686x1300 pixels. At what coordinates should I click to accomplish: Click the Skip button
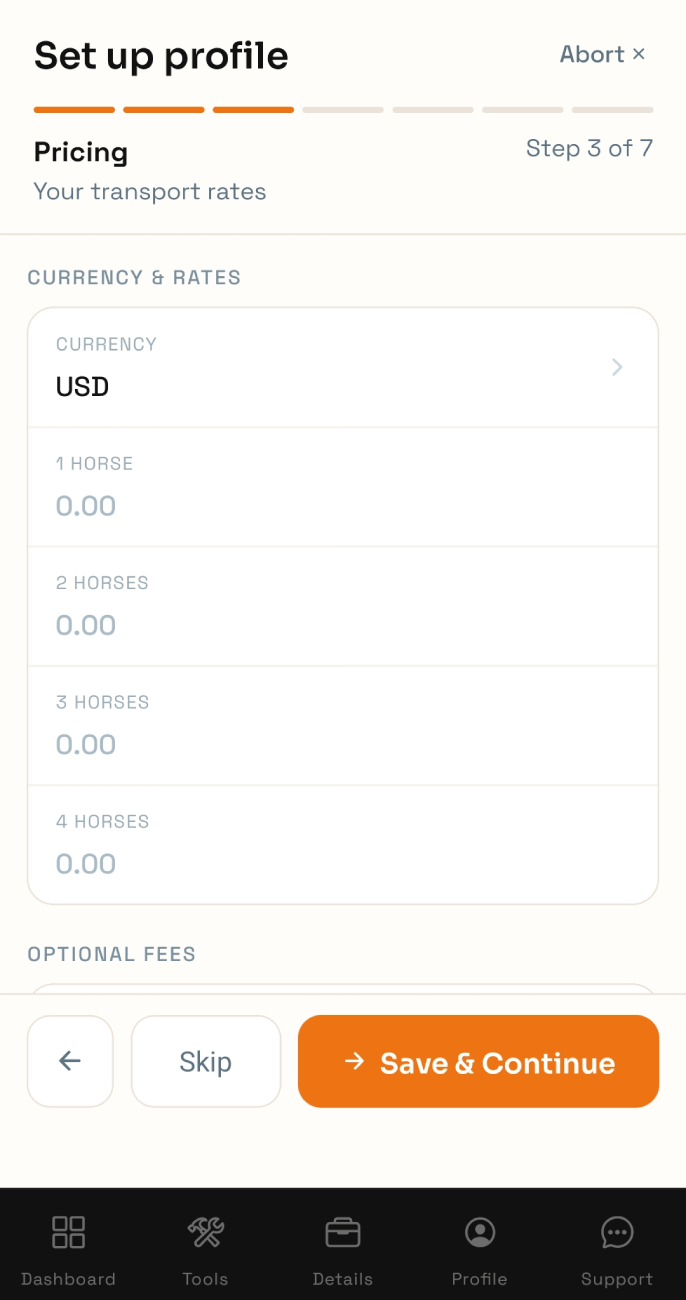tap(206, 1061)
